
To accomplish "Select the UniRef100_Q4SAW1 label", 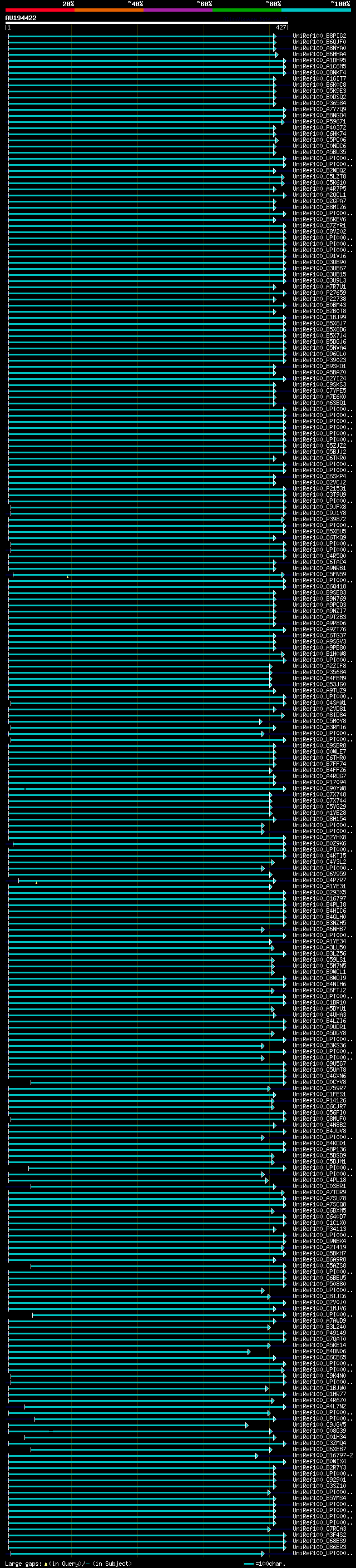I will (319, 703).
